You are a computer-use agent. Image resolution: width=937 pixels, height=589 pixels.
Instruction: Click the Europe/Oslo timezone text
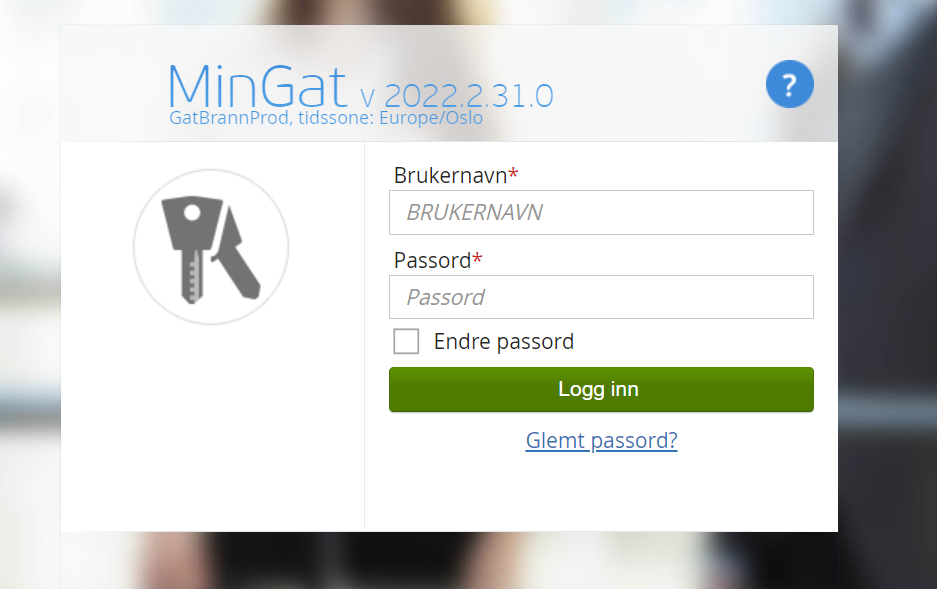point(431,118)
